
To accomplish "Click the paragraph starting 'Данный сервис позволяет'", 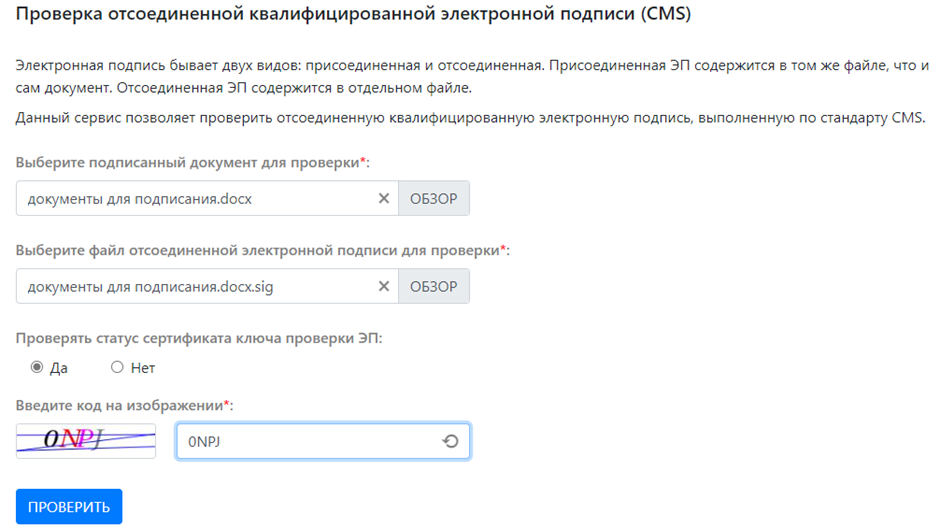I will pos(470,118).
